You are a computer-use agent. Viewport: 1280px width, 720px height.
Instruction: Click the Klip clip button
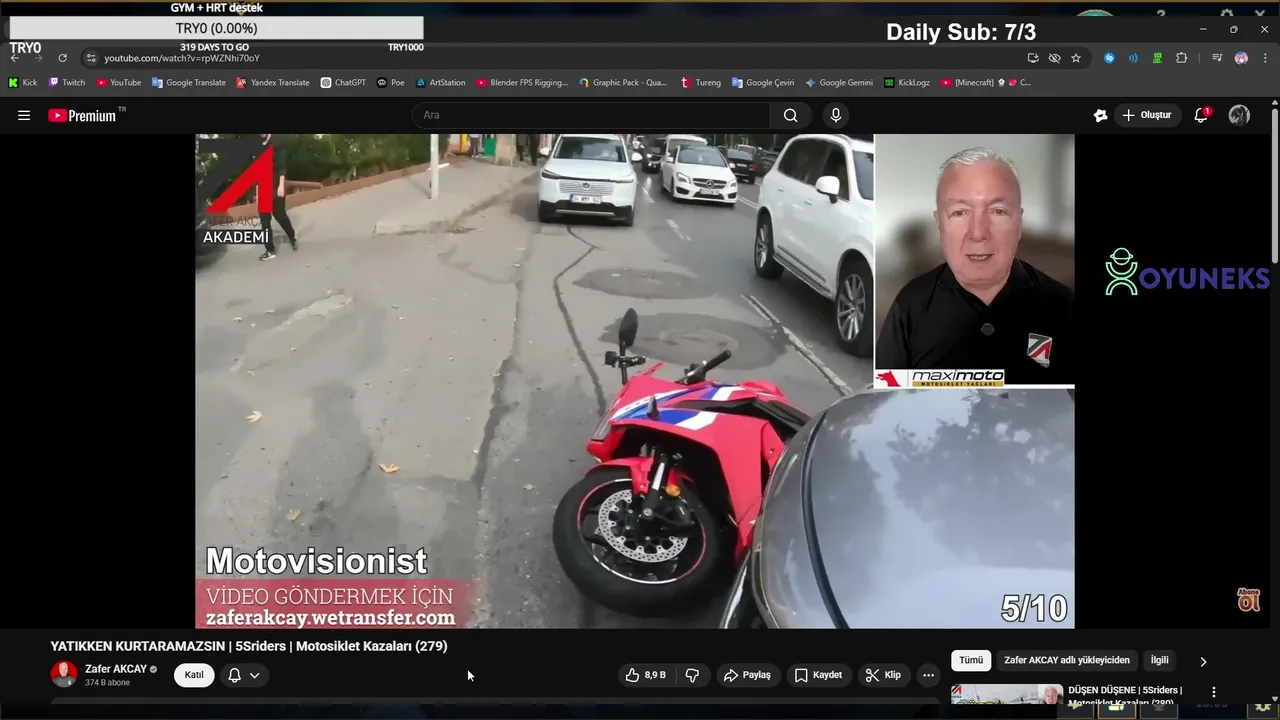click(x=883, y=675)
